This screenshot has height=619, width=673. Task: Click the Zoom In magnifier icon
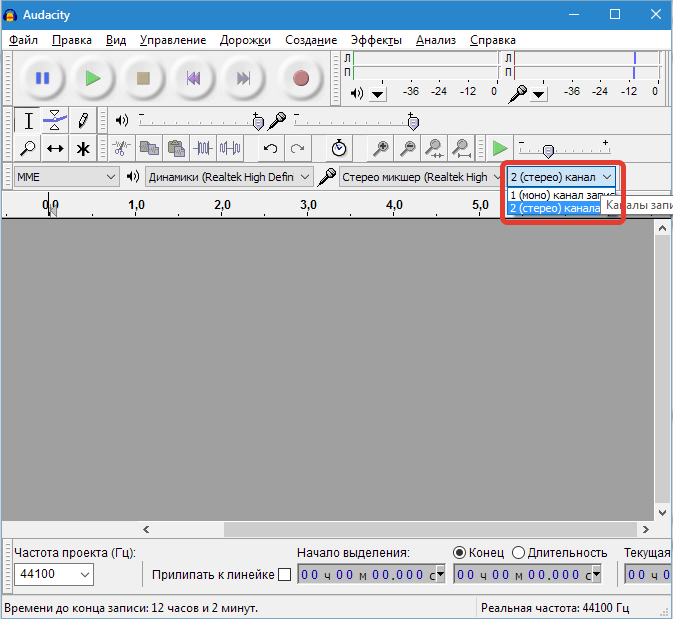[380, 149]
